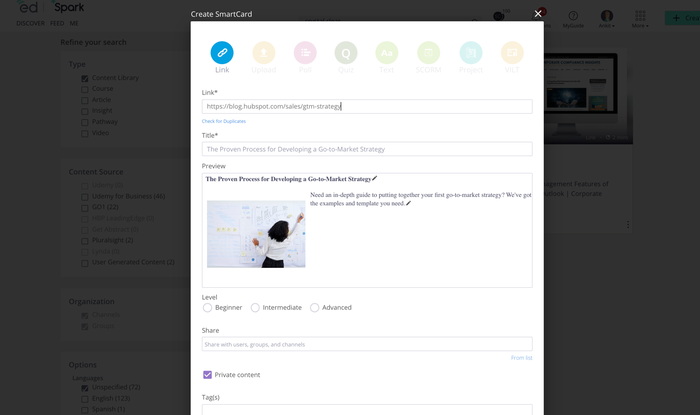The width and height of the screenshot is (700, 415).
Task: Select the Poll card type icon
Action: (305, 53)
